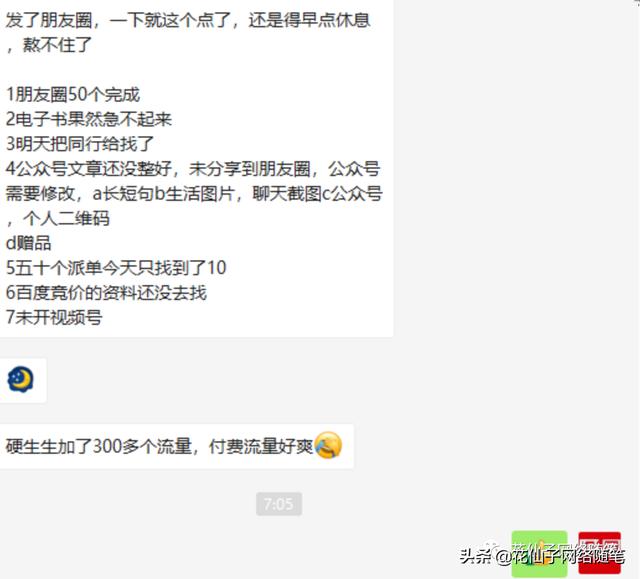Click the text 个人二维码

(x=66, y=218)
